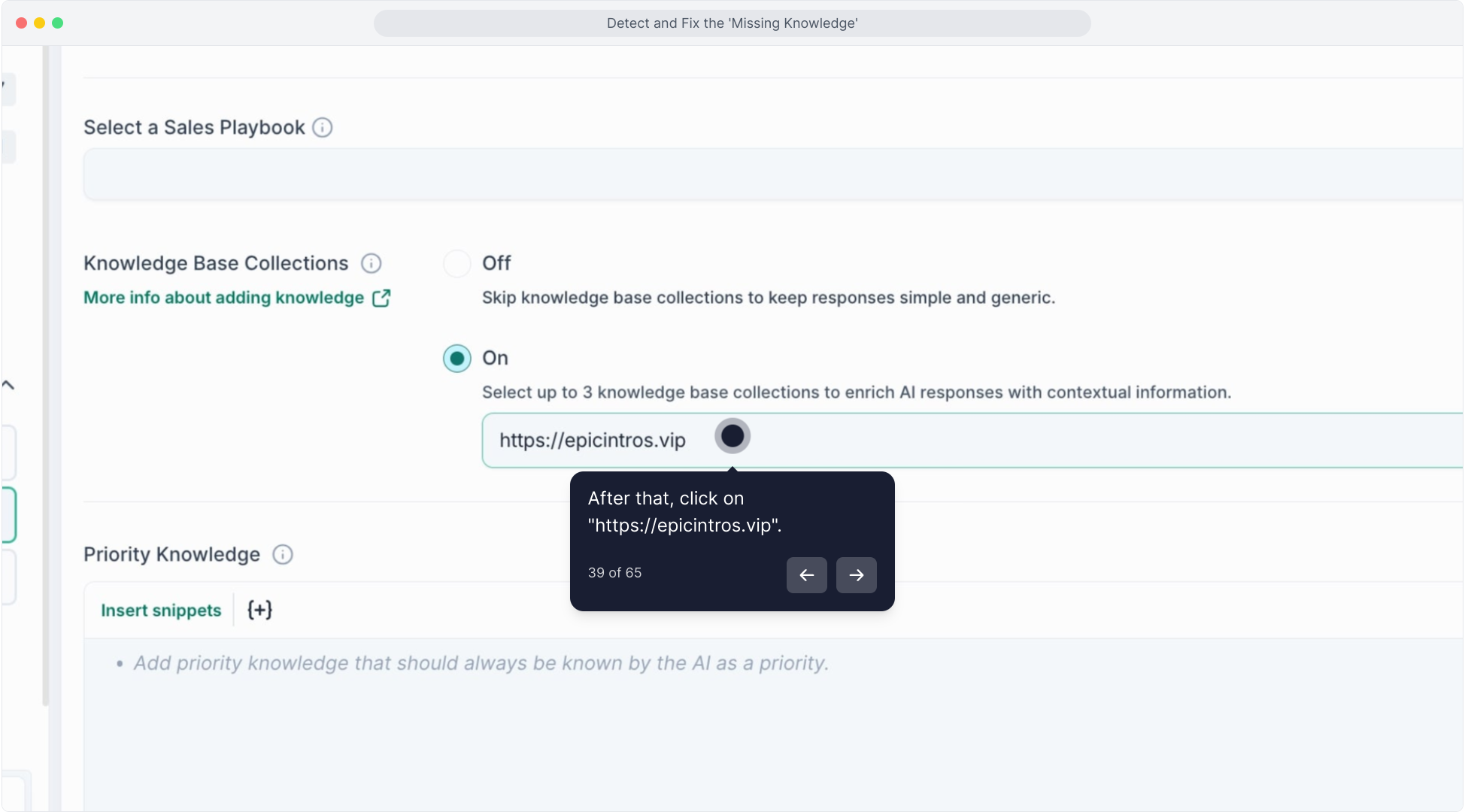This screenshot has width=1465, height=812.
Task: Click the external link icon beside More info
Action: [x=382, y=298]
